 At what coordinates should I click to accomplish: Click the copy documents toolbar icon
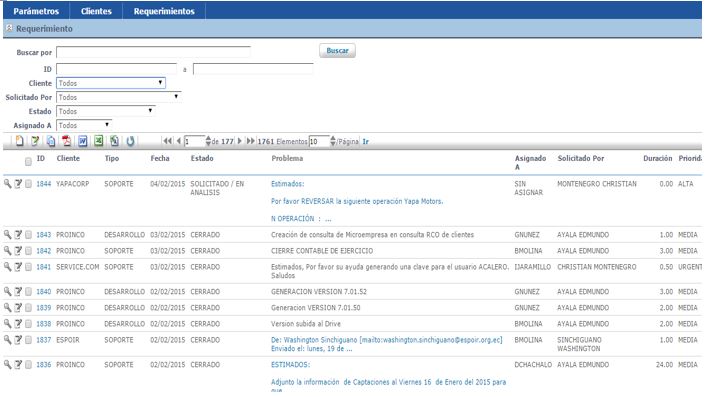pos(51,141)
